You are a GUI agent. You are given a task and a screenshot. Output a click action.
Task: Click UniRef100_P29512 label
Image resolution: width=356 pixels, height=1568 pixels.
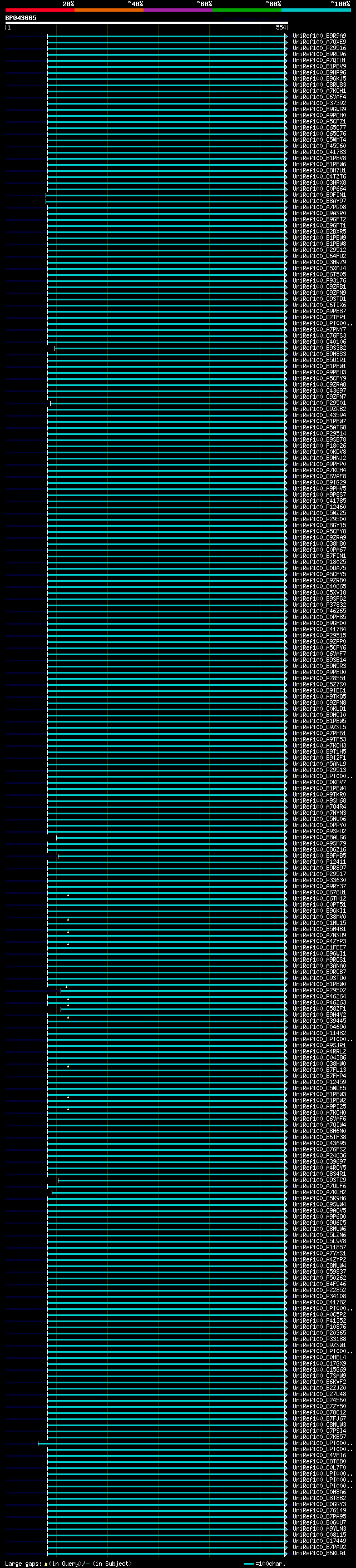pyautogui.click(x=319, y=250)
